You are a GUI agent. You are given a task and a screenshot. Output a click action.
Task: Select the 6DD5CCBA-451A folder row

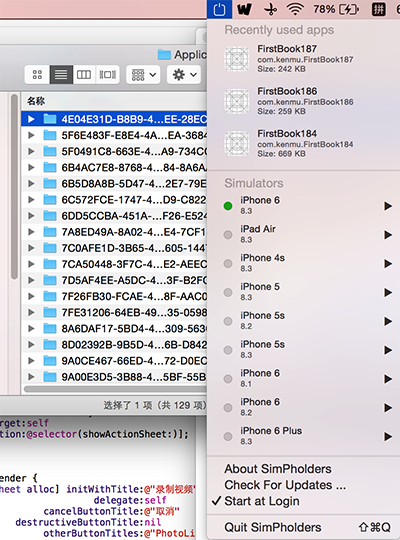(x=114, y=216)
